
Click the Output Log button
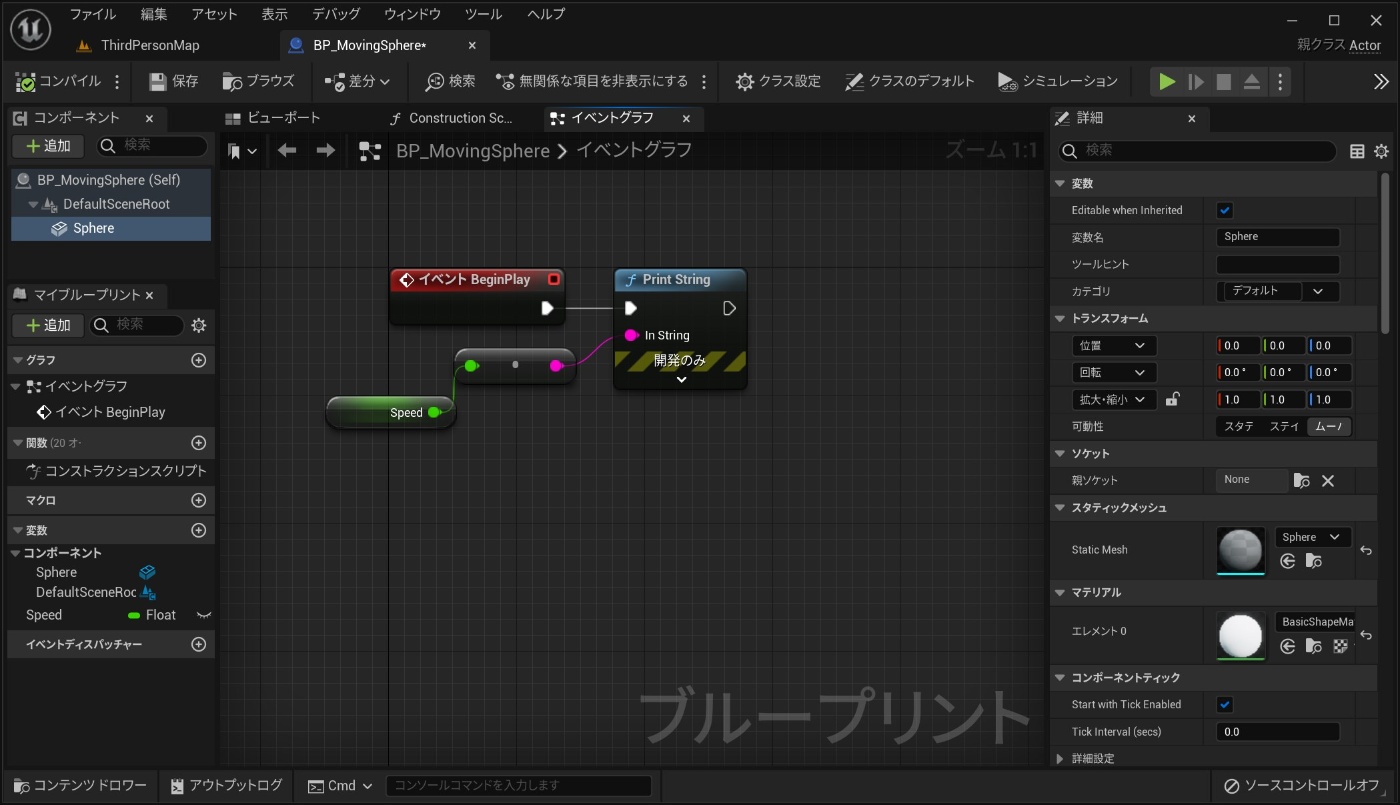(226, 785)
